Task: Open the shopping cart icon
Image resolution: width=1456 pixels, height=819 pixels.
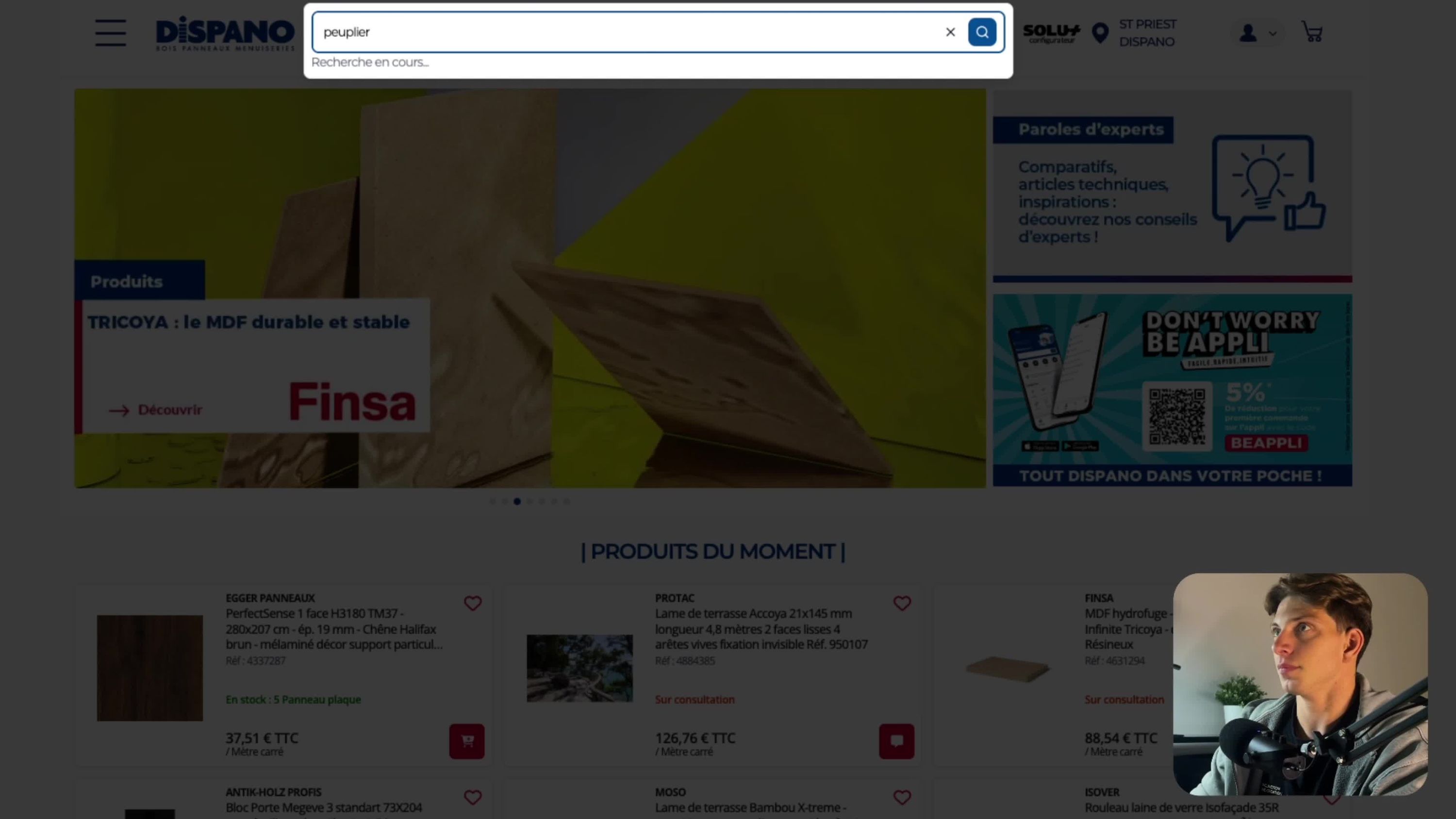Action: pyautogui.click(x=1312, y=32)
